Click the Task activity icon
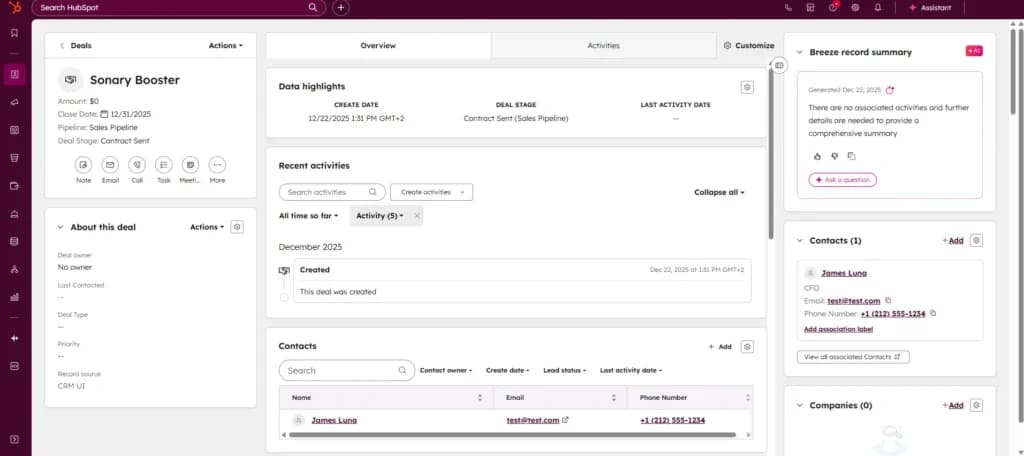Screen dimensions: 1024x456 (163, 165)
